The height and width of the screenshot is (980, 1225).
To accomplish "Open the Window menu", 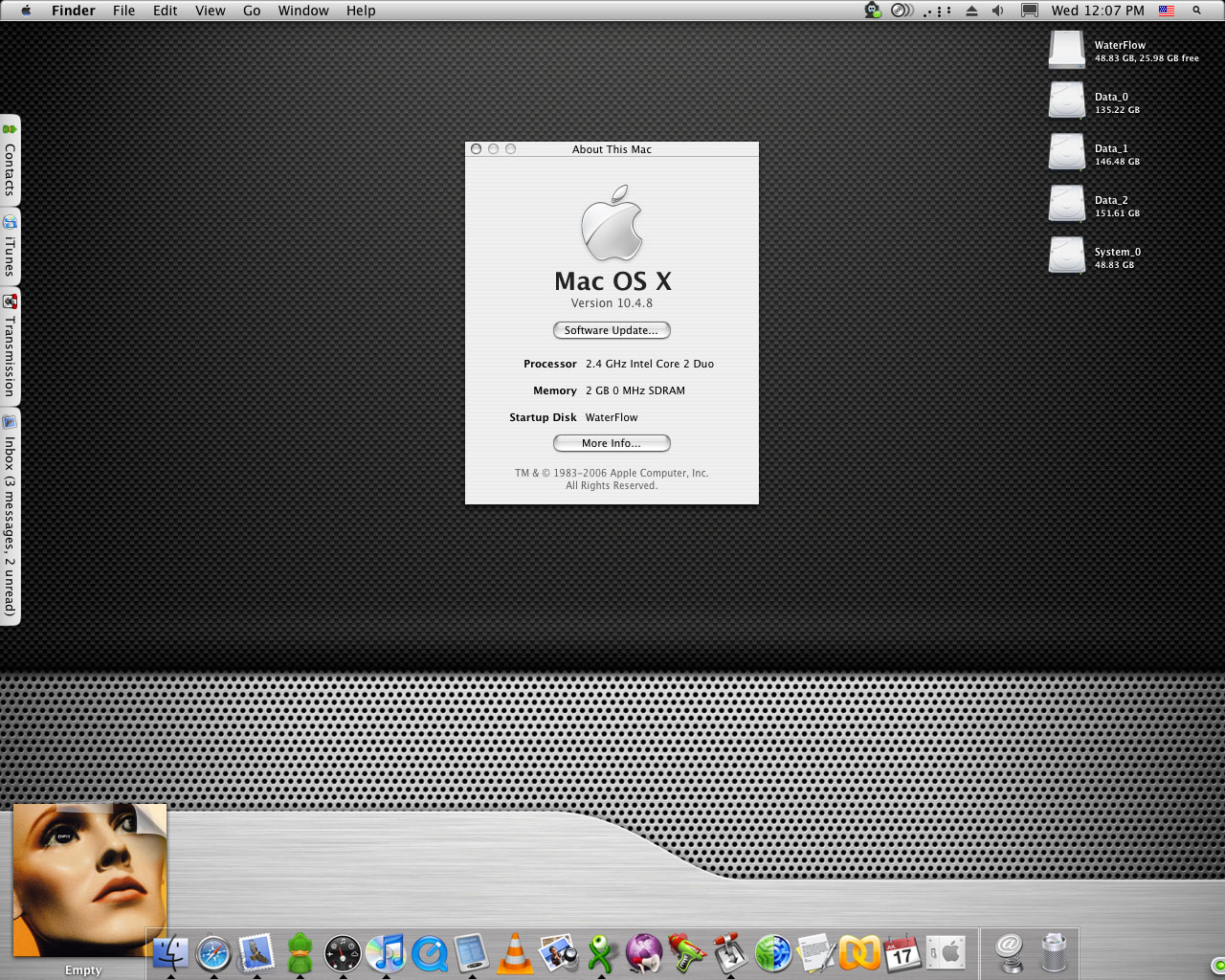I will pyautogui.click(x=303, y=11).
